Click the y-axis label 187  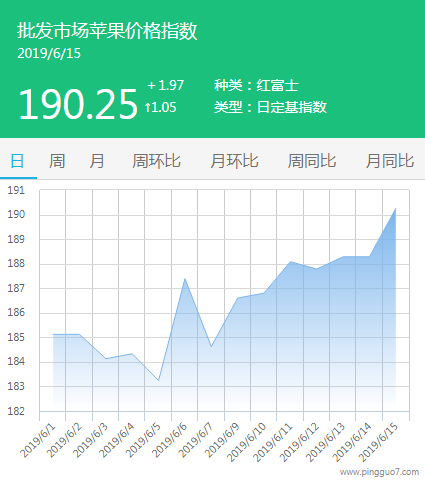coord(16,288)
